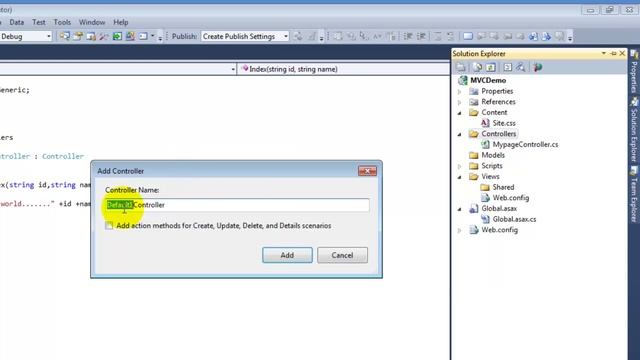The height and width of the screenshot is (360, 640).
Task: Click the Uncomment Selection toolbar icon
Action: (451, 36)
